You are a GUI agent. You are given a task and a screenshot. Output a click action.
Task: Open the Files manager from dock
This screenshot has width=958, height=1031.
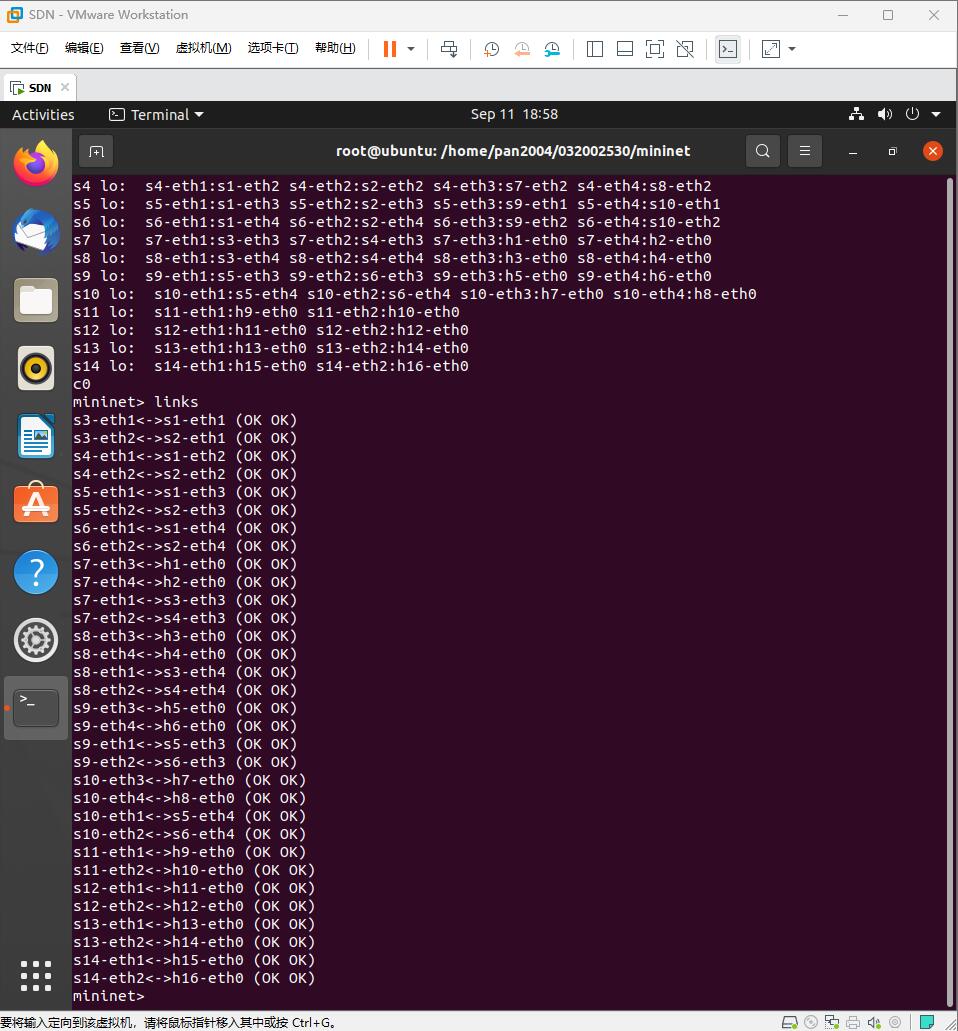click(36, 300)
